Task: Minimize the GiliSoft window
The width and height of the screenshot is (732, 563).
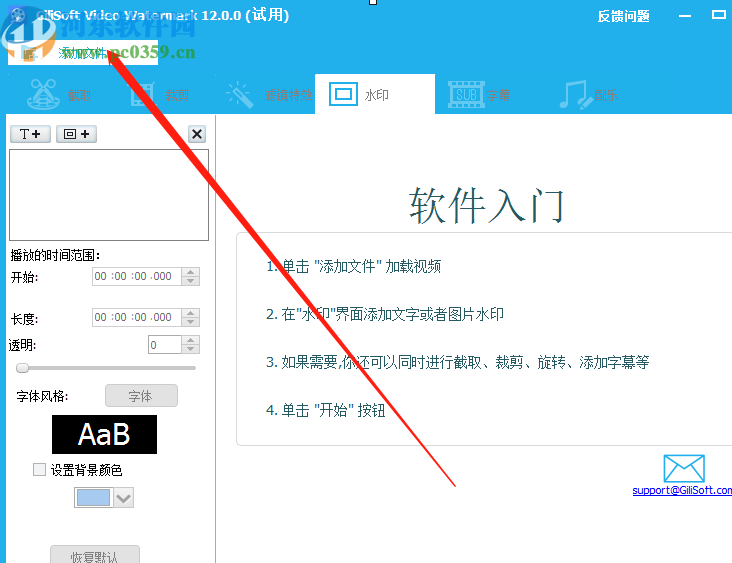Action: coord(685,16)
